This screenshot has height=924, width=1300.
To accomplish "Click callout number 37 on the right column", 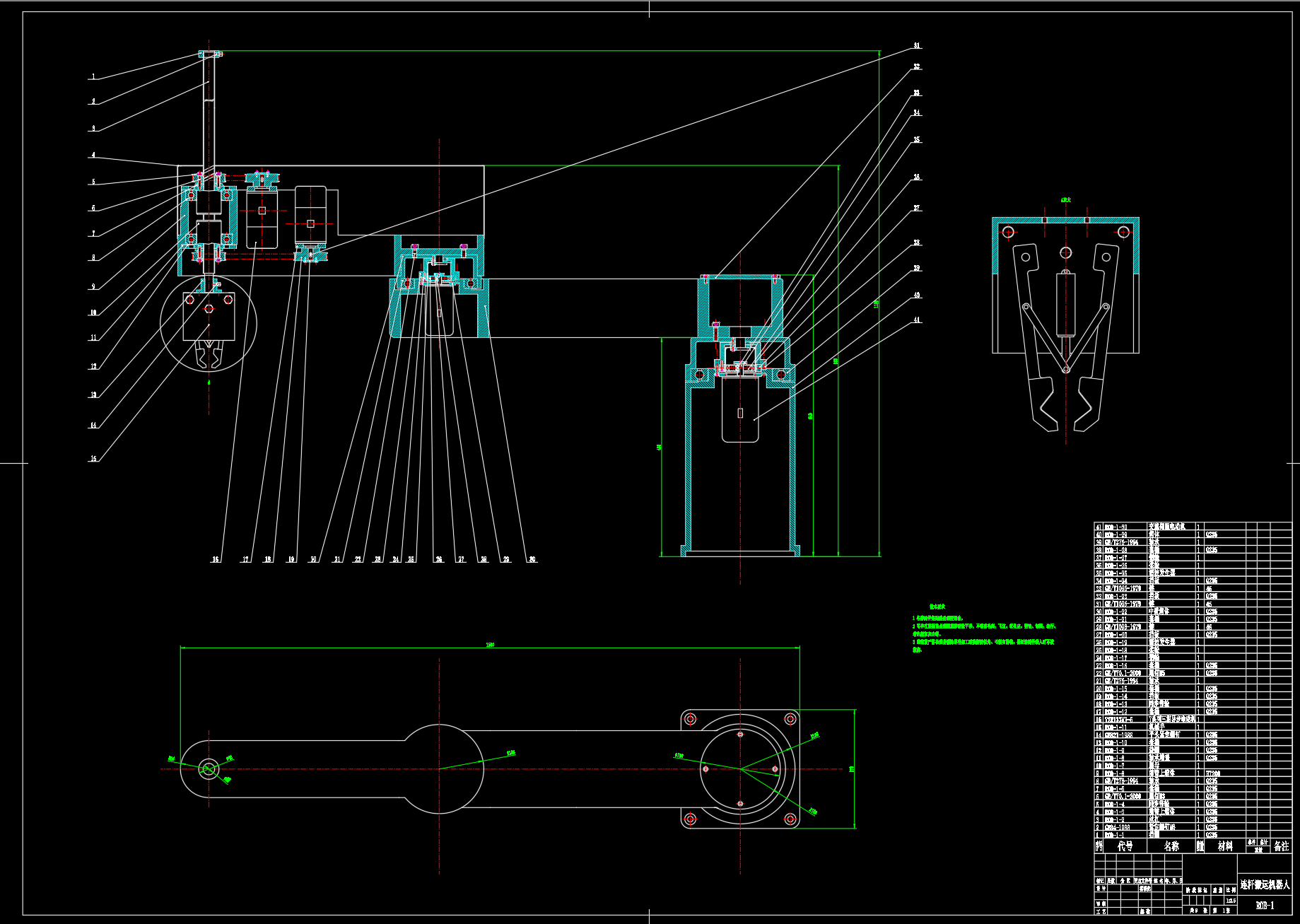I will [917, 208].
